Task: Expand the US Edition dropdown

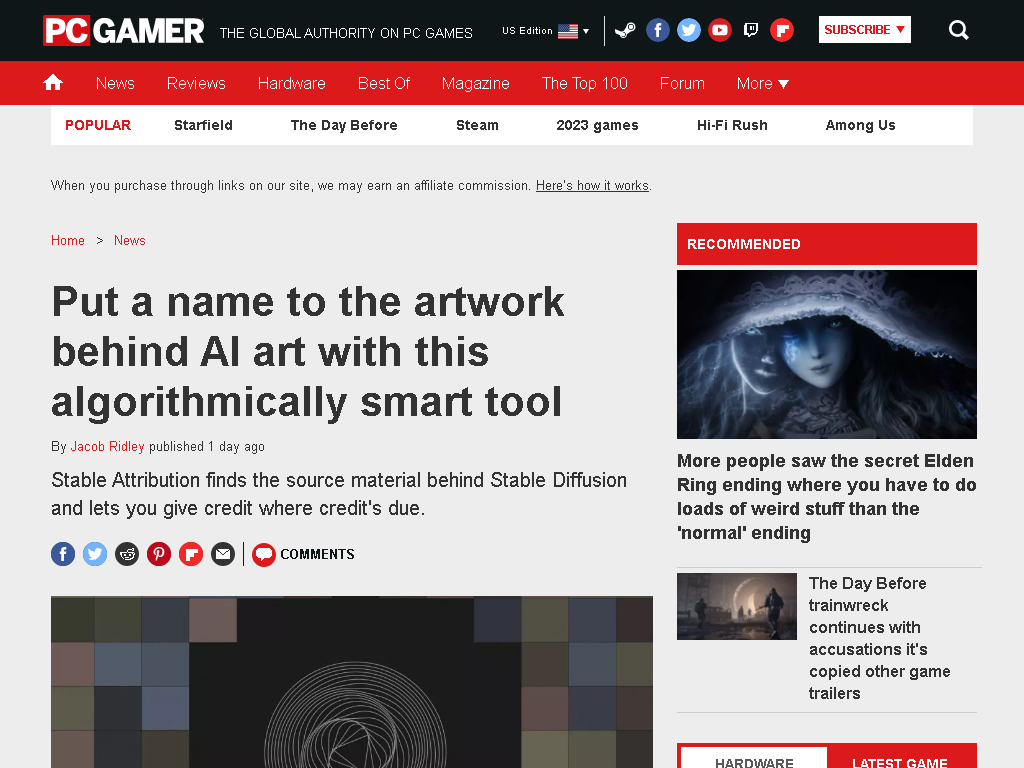Action: point(545,31)
